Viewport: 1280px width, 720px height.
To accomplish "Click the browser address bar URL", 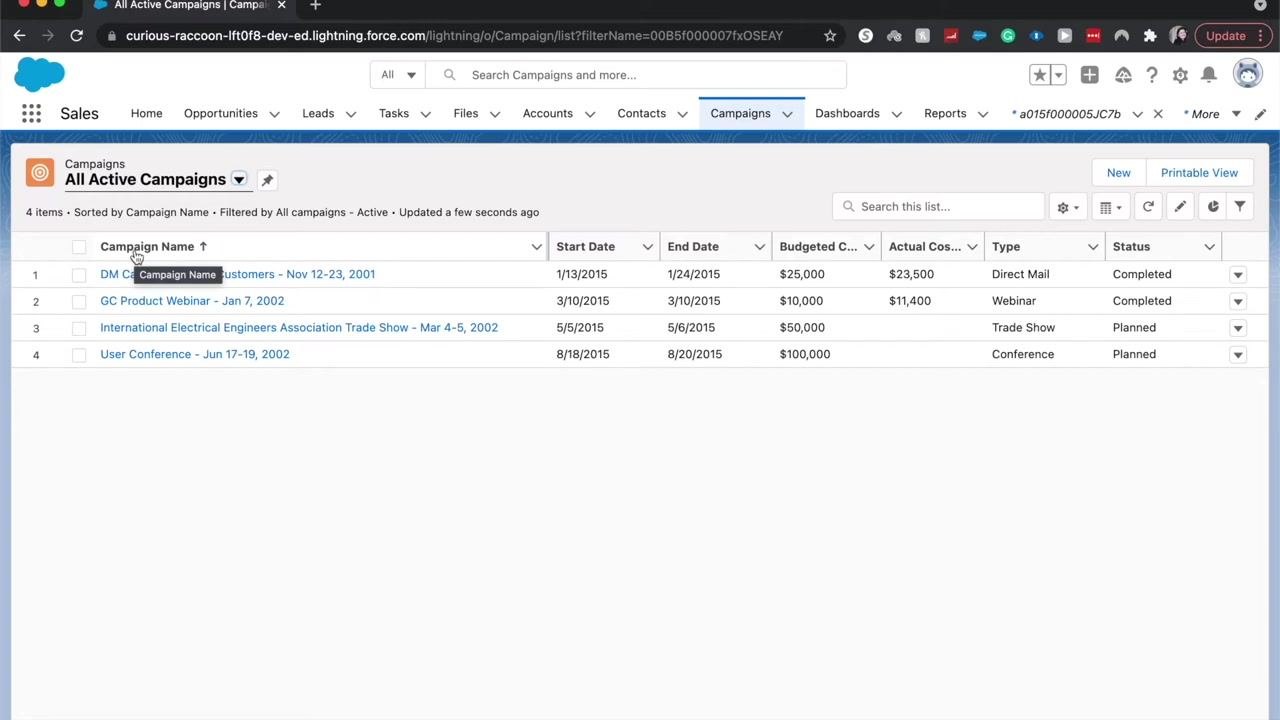I will click(x=454, y=36).
